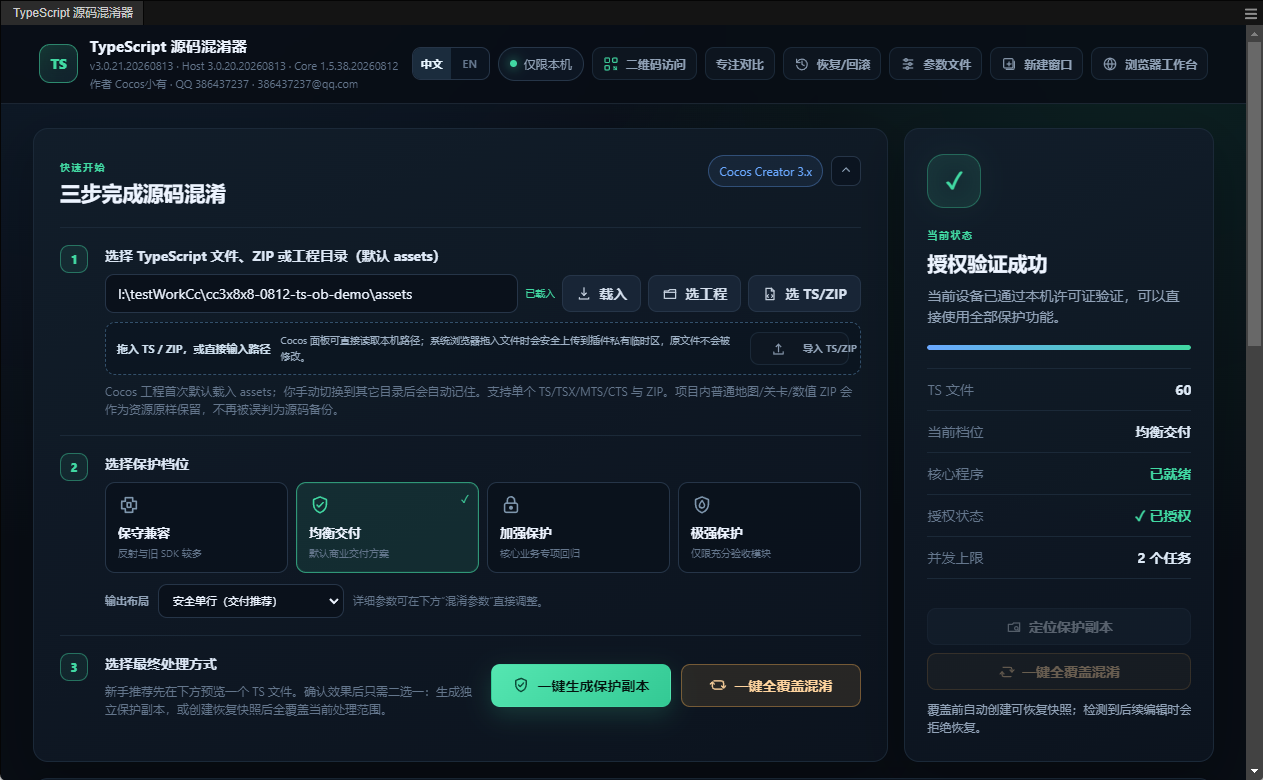This screenshot has height=780, width=1263.
Task: Click 选工程 to choose project
Action: (694, 294)
